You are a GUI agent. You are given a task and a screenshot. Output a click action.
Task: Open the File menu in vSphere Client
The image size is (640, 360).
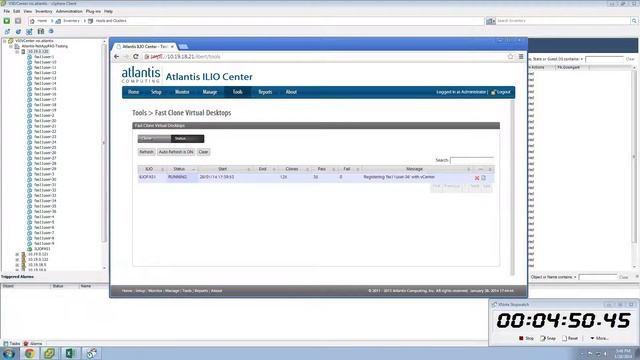(x=7, y=11)
